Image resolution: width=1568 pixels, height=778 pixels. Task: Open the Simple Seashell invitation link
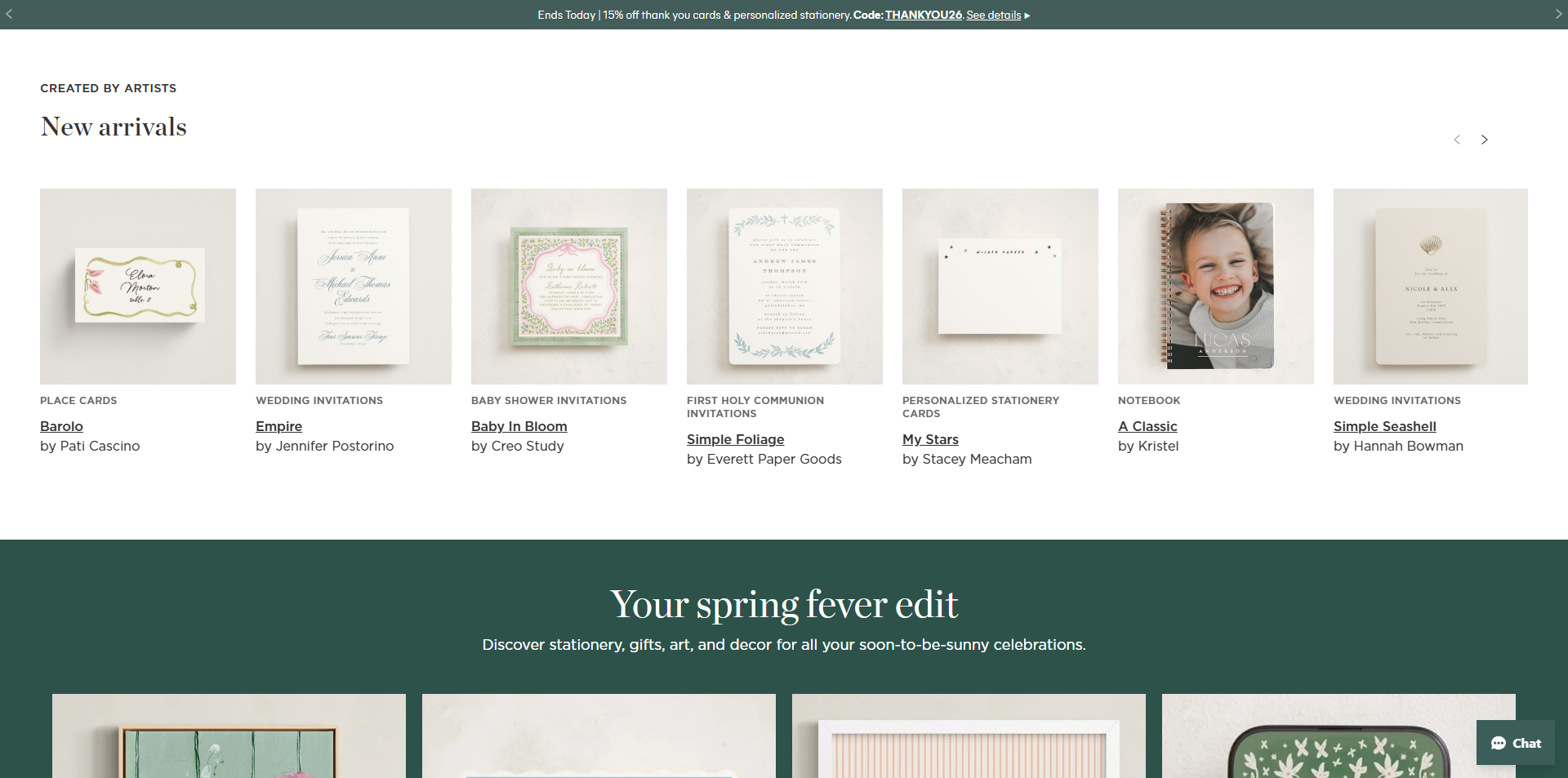(x=1384, y=426)
